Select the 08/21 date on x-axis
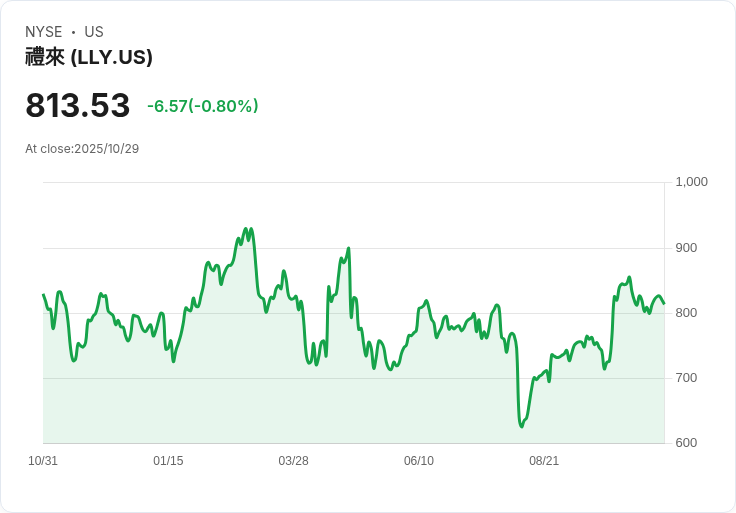This screenshot has width=736, height=513. tap(544, 461)
